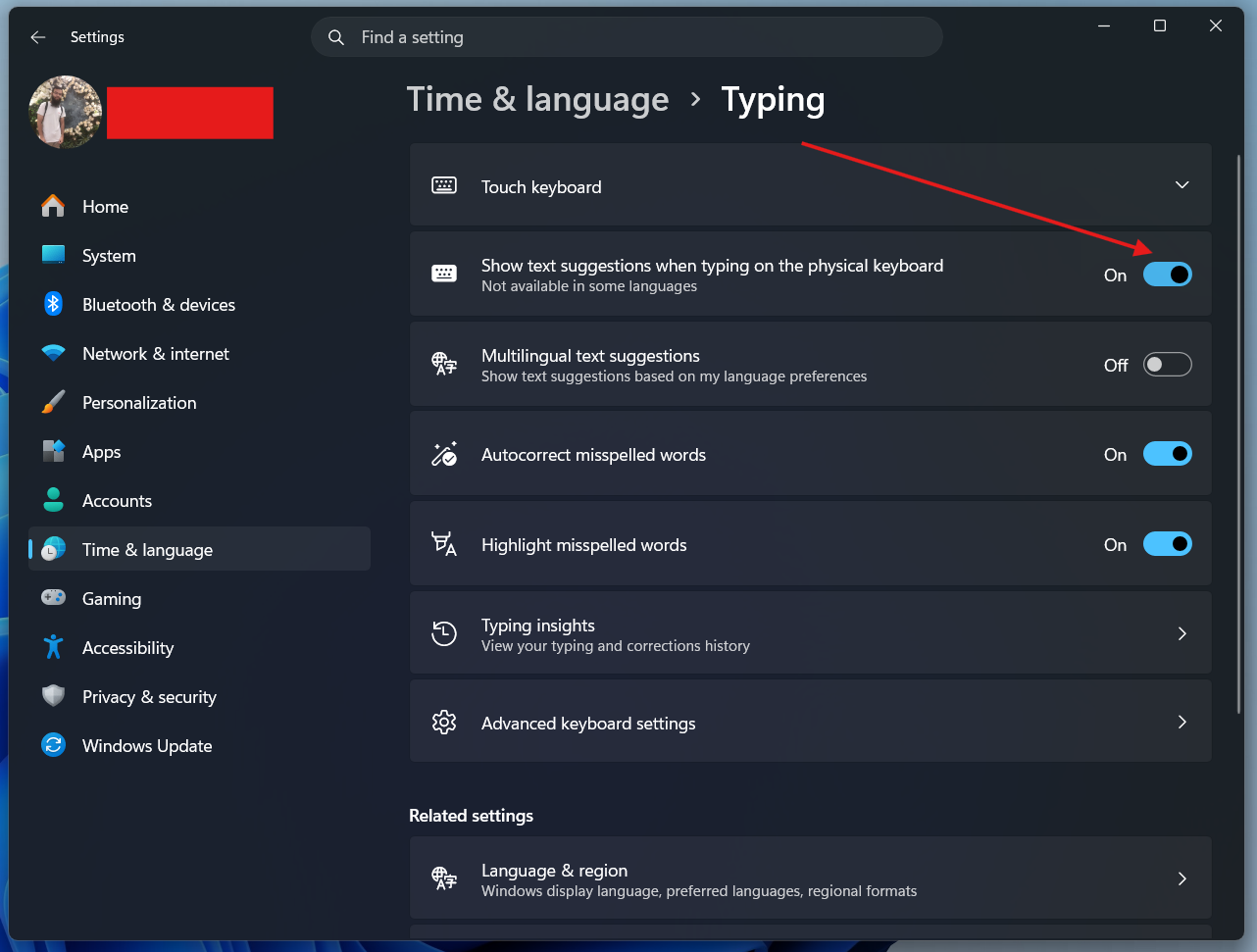Click the Typing page title
1257x952 pixels.
(773, 101)
